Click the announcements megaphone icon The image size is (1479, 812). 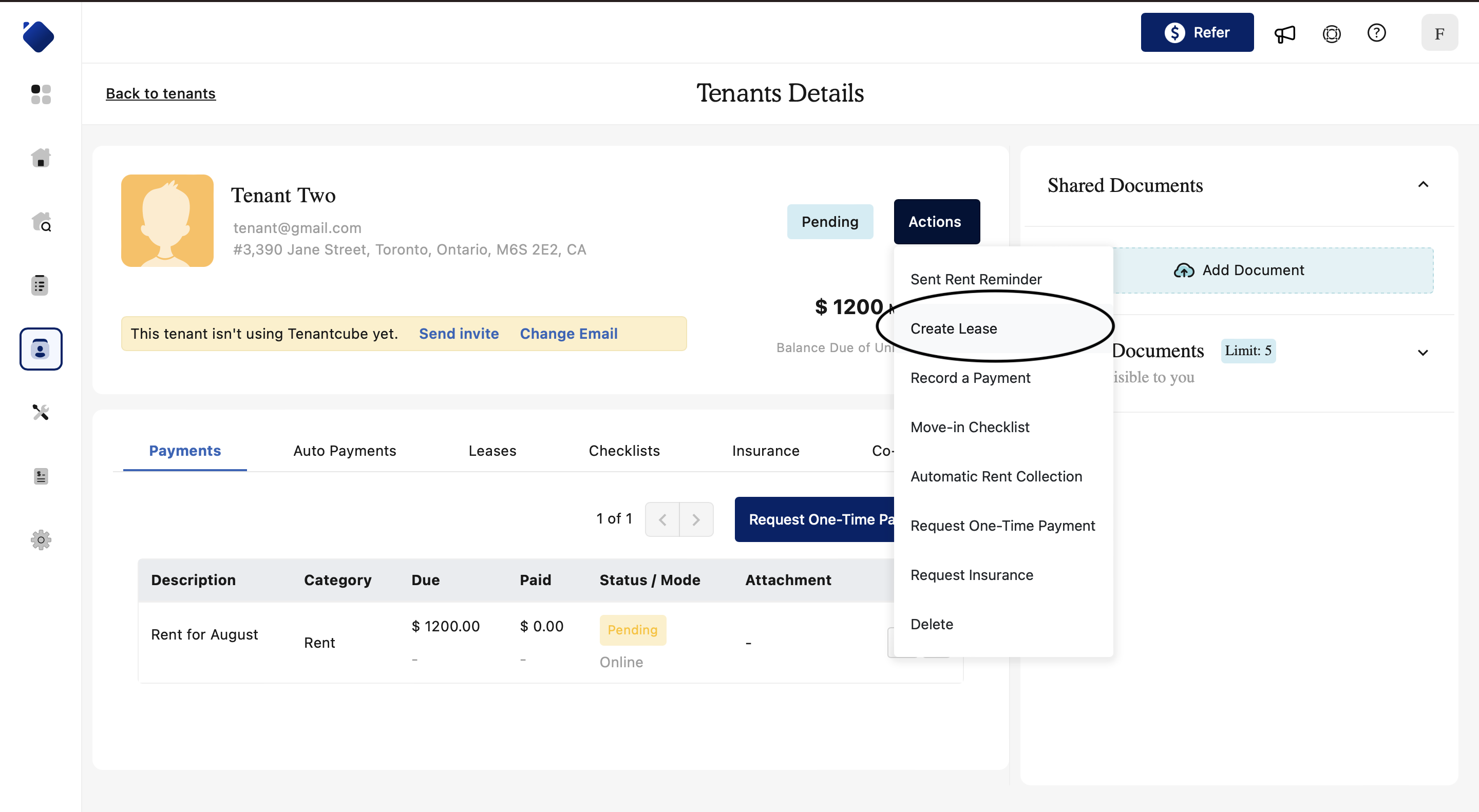pos(1284,33)
